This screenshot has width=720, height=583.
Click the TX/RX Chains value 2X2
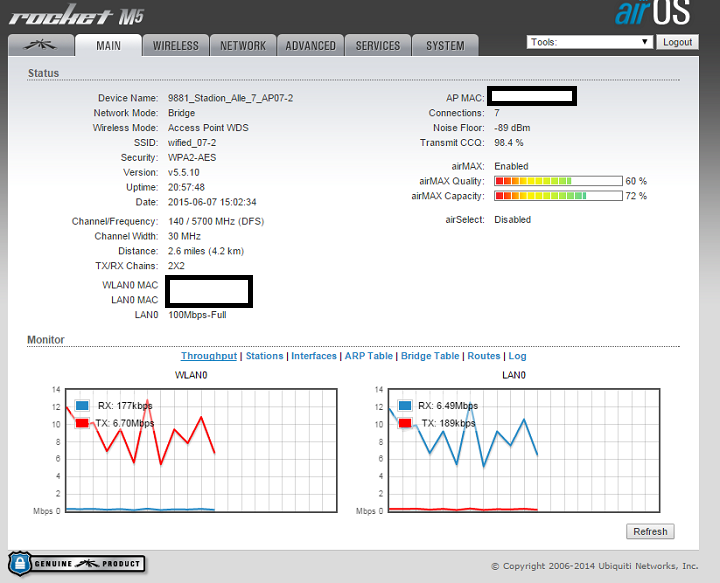pyautogui.click(x=176, y=266)
